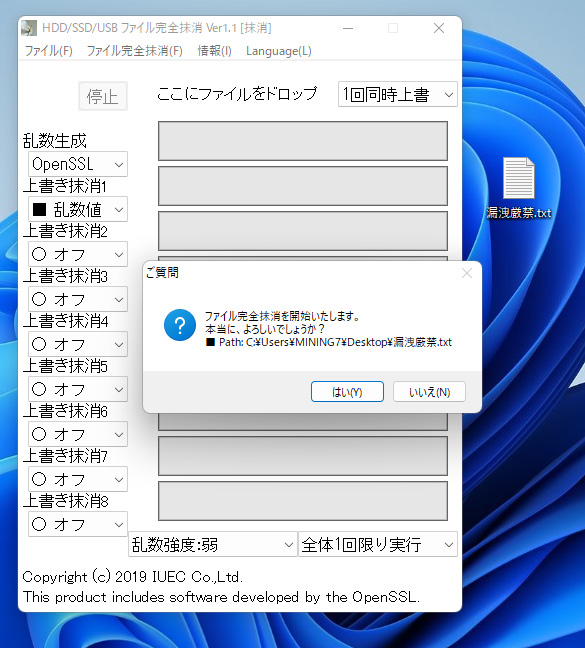585x648 pixels.
Task: Click the 停止 stop button
Action: (x=103, y=96)
